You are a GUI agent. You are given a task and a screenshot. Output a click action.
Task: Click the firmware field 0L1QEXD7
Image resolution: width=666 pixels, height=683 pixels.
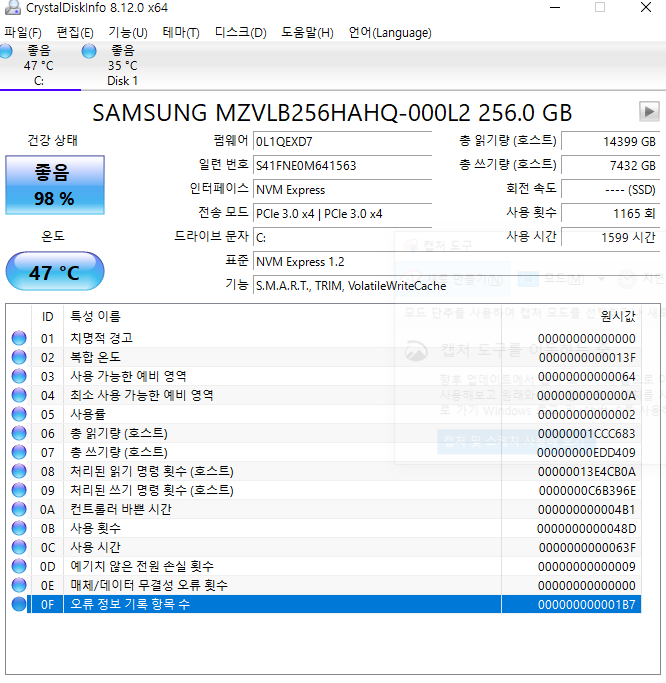tap(342, 142)
